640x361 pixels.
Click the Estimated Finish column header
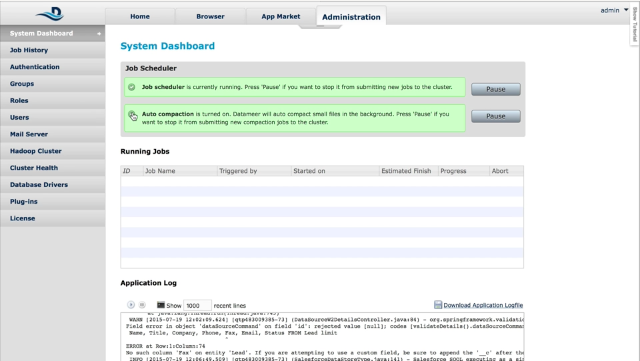tap(409, 171)
